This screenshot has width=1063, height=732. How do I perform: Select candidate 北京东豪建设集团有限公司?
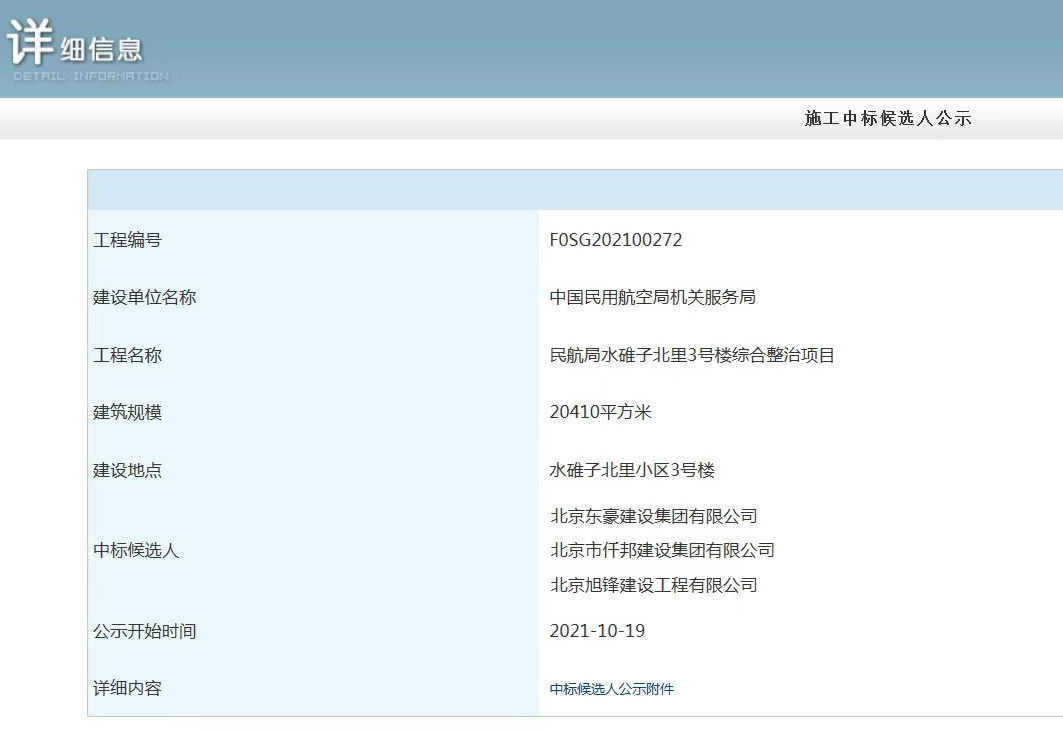[x=653, y=516]
